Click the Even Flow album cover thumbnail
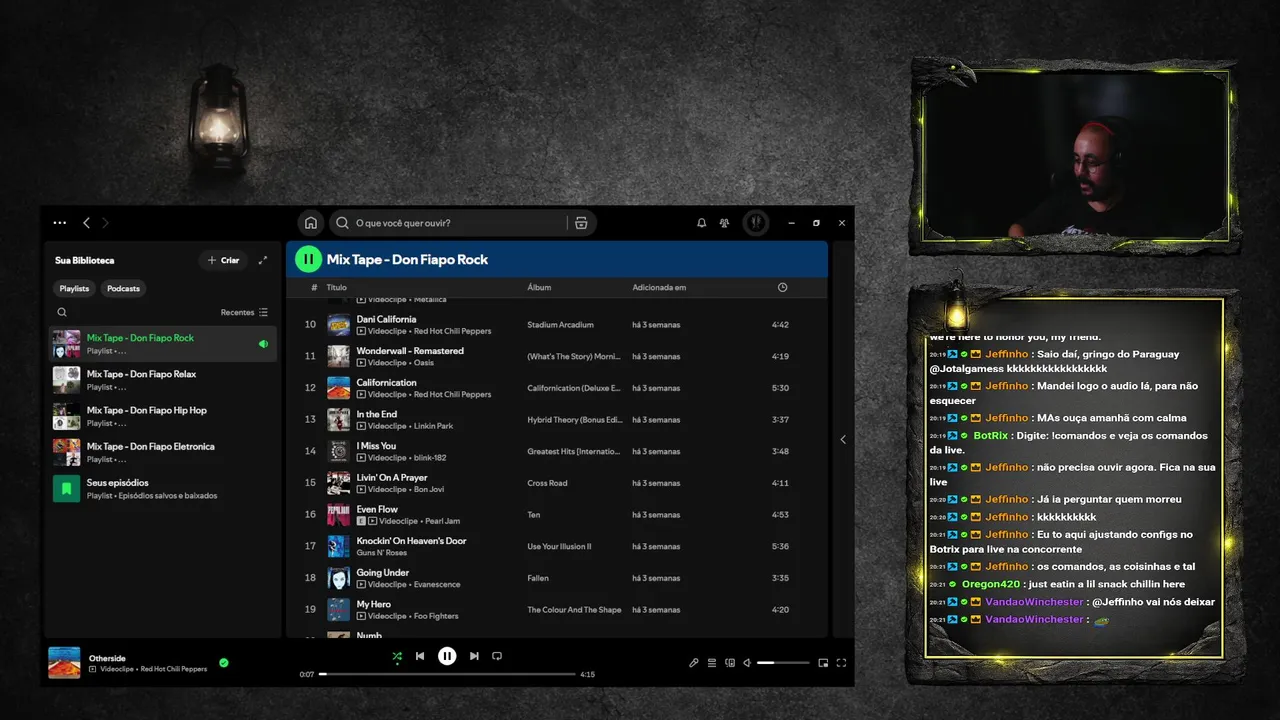 click(x=339, y=514)
